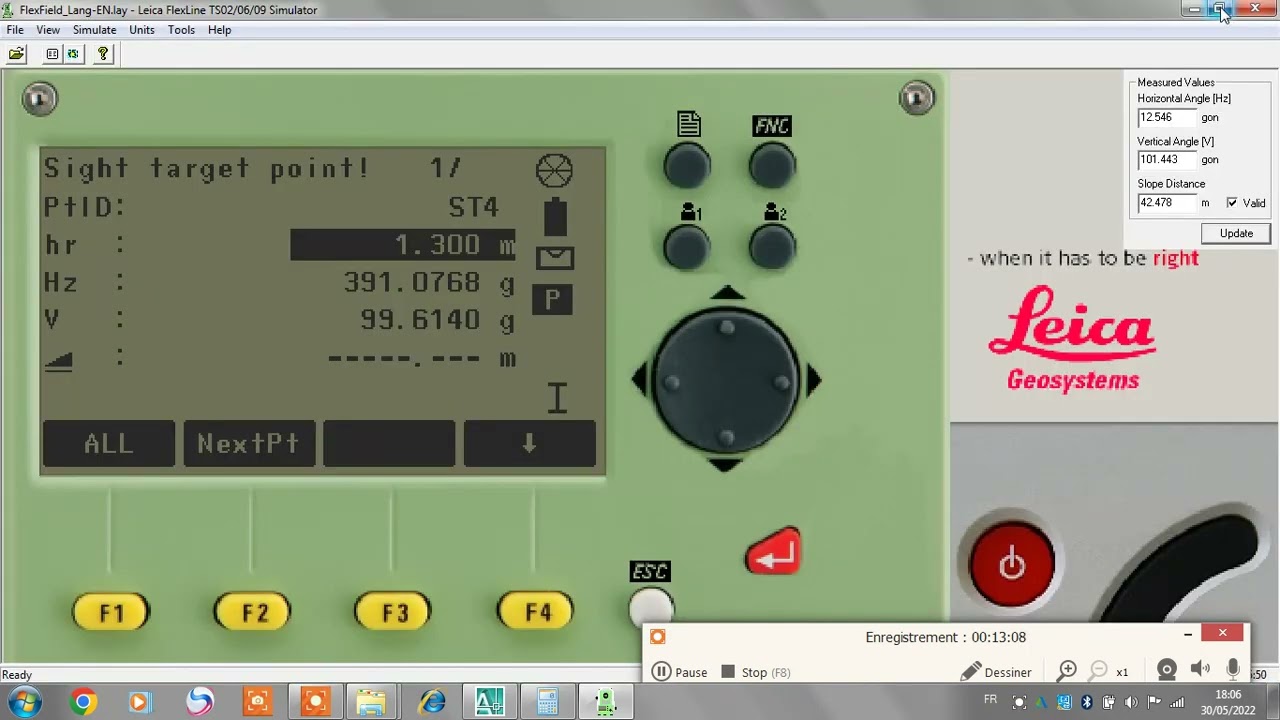
Task: Click the navigation pad left arrow
Action: [x=640, y=380]
